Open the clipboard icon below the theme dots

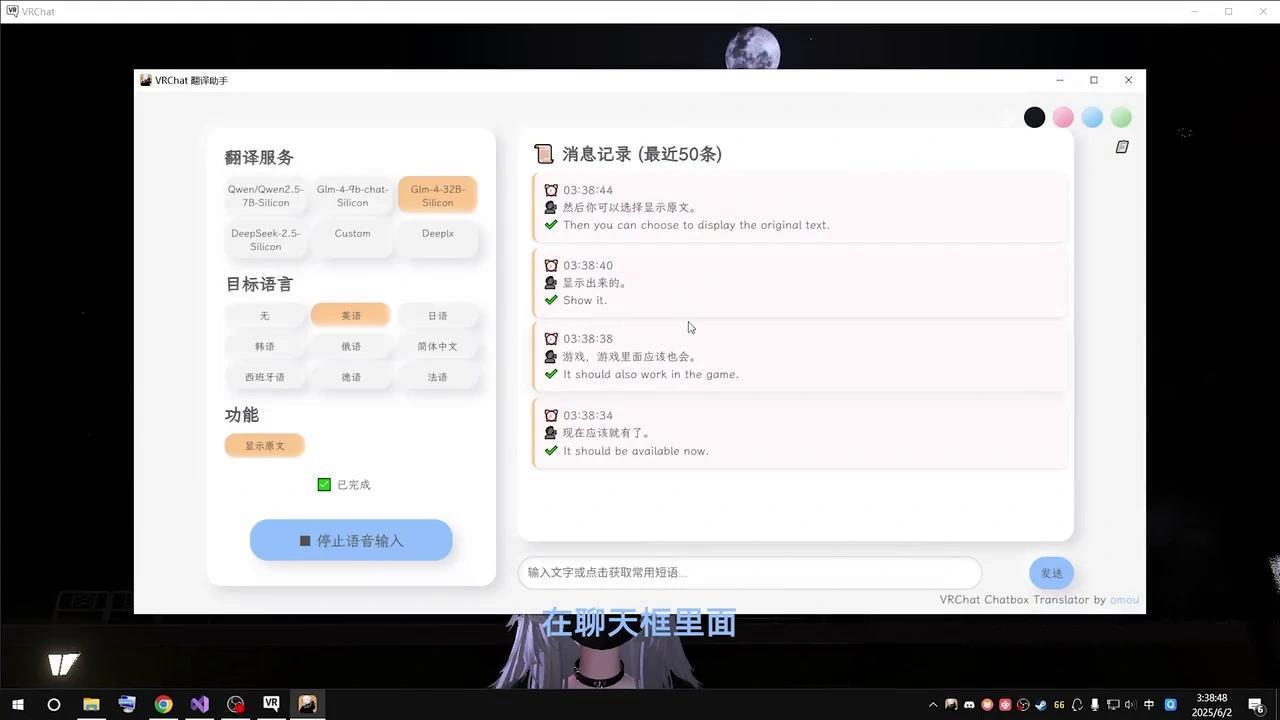pos(1121,146)
